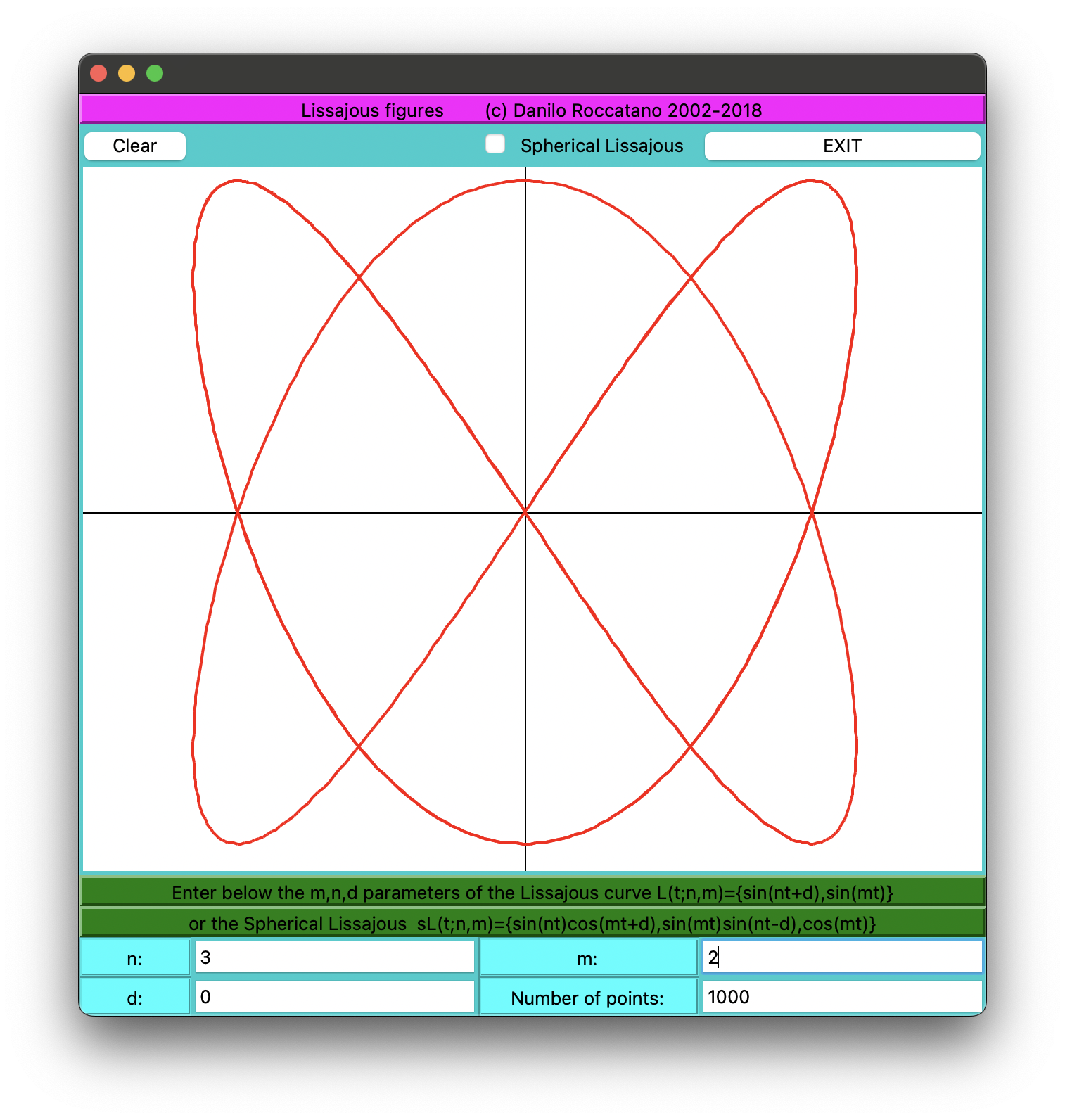Focus the m parameter input field
Image resolution: width=1065 pixels, height=1120 pixels.
(842, 957)
